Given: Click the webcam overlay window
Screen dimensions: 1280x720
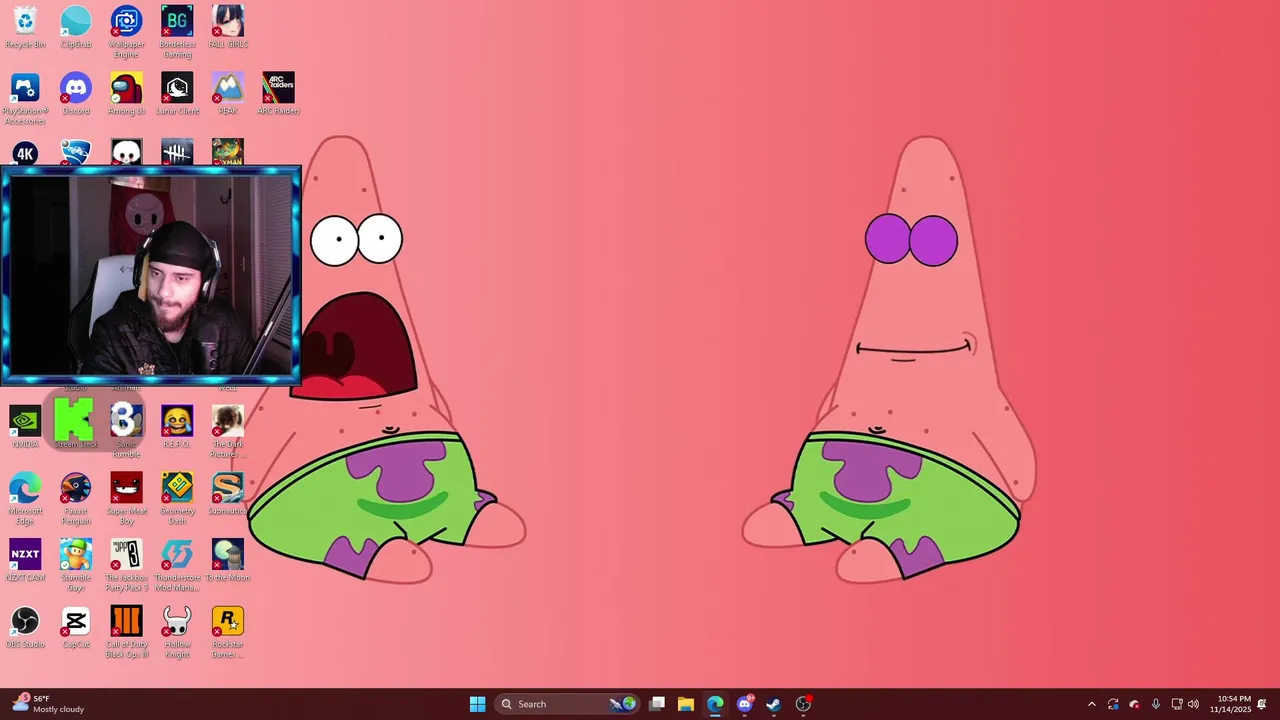Looking at the screenshot, I should click(151, 277).
